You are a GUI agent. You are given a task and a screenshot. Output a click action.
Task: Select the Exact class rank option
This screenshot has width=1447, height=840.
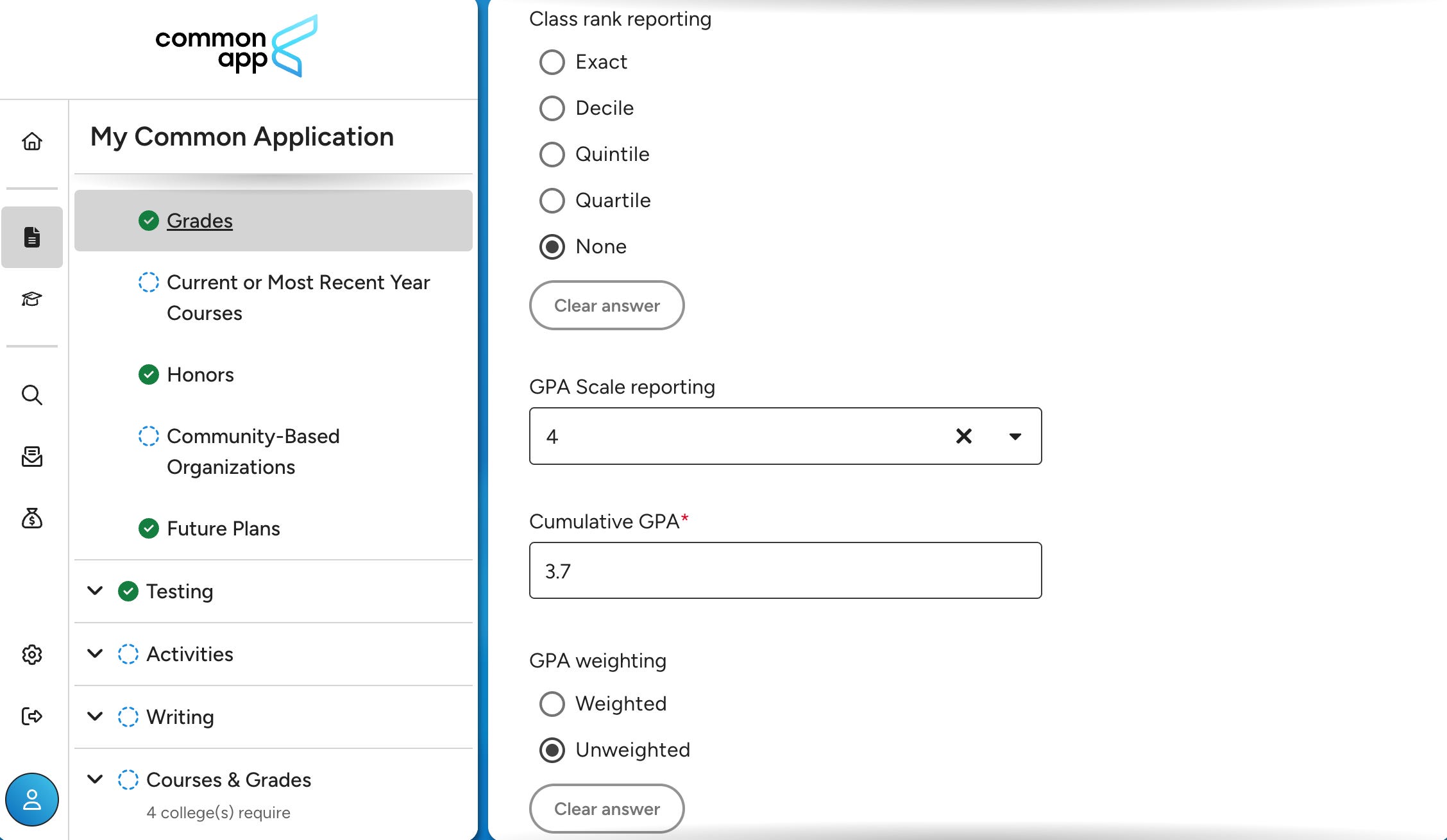pos(552,62)
